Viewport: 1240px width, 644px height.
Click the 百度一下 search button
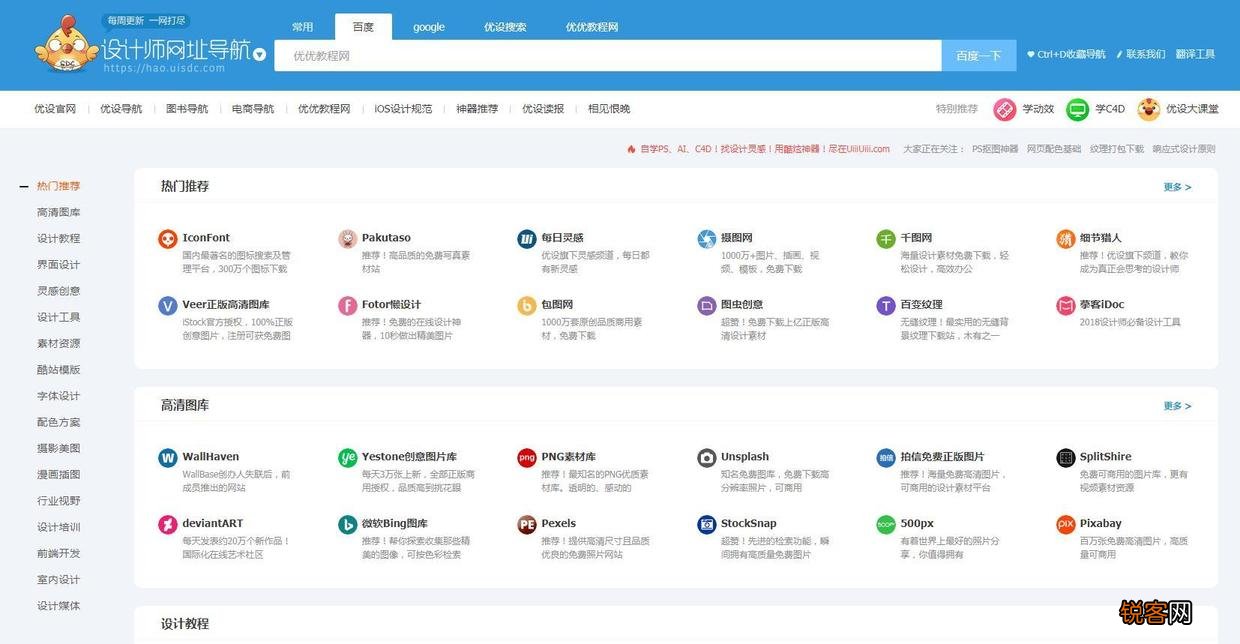978,56
